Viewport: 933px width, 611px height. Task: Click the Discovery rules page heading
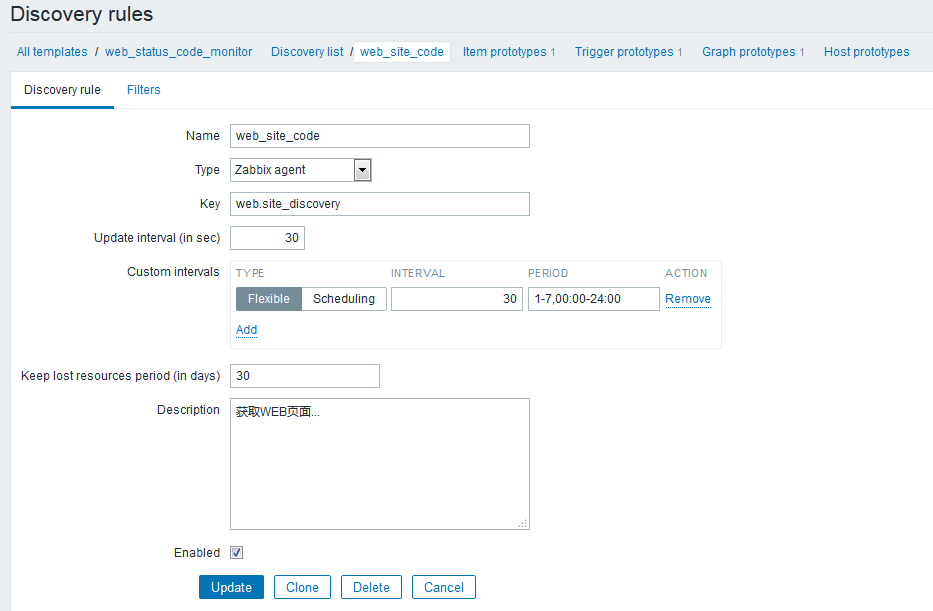click(x=82, y=14)
